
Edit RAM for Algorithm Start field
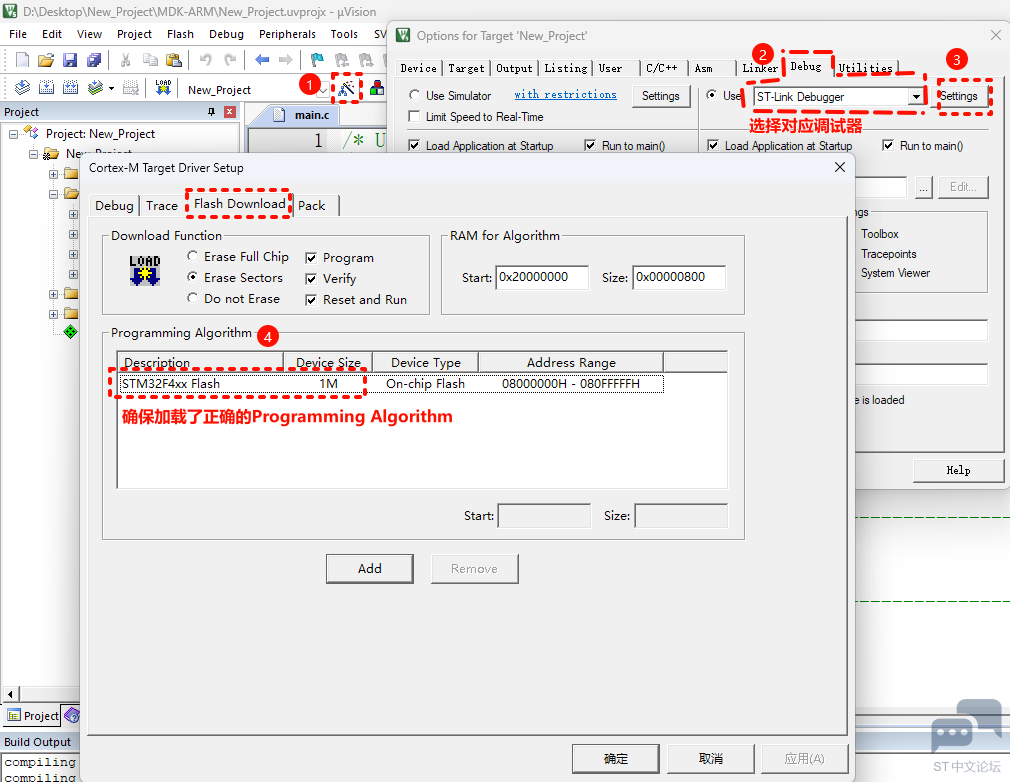tap(542, 277)
